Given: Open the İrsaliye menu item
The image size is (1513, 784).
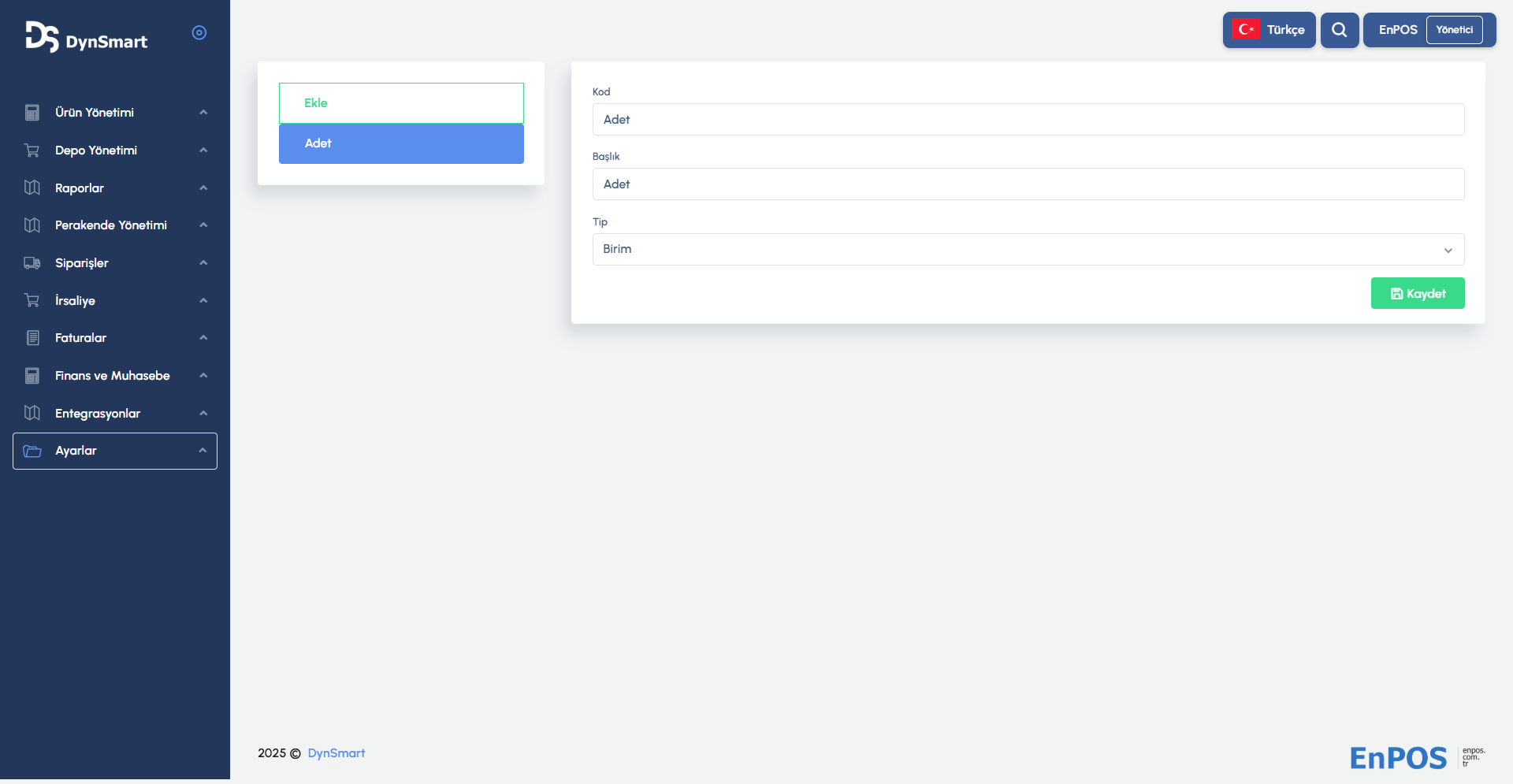Looking at the screenshot, I should pyautogui.click(x=75, y=301).
